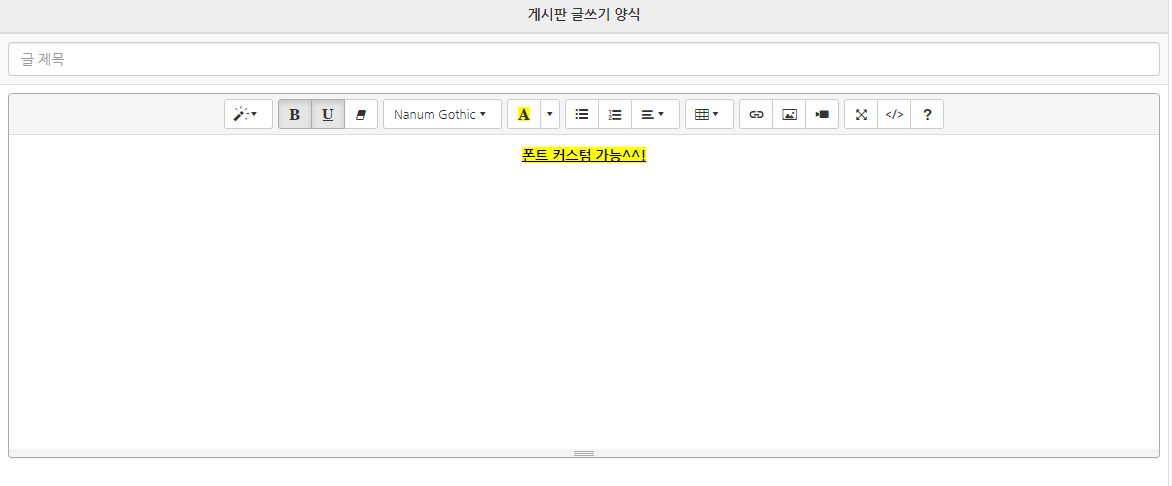Viewport: 1172px width, 486px height.
Task: Switch to code view
Action: pyautogui.click(x=894, y=114)
